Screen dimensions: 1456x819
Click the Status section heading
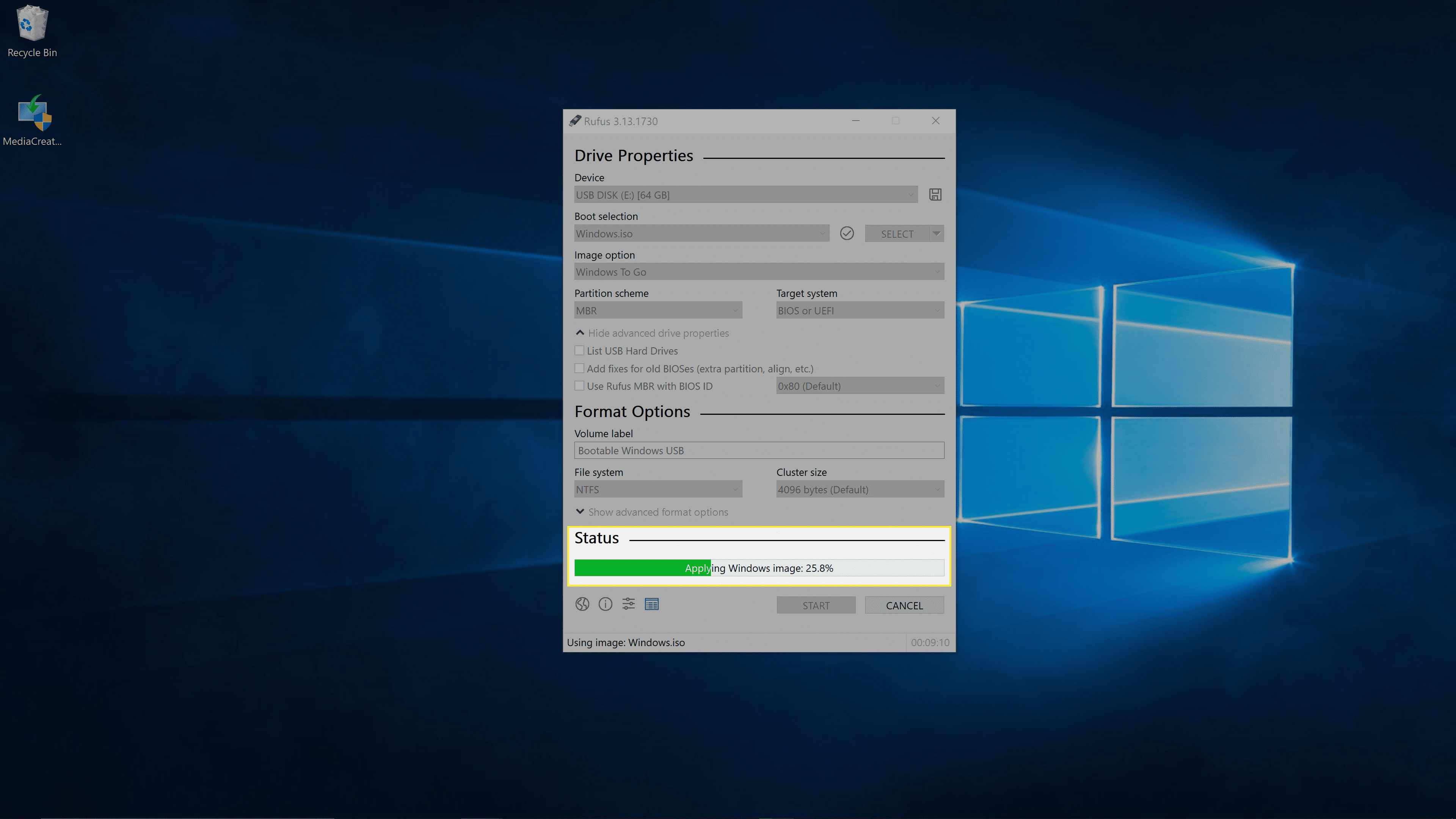596,538
